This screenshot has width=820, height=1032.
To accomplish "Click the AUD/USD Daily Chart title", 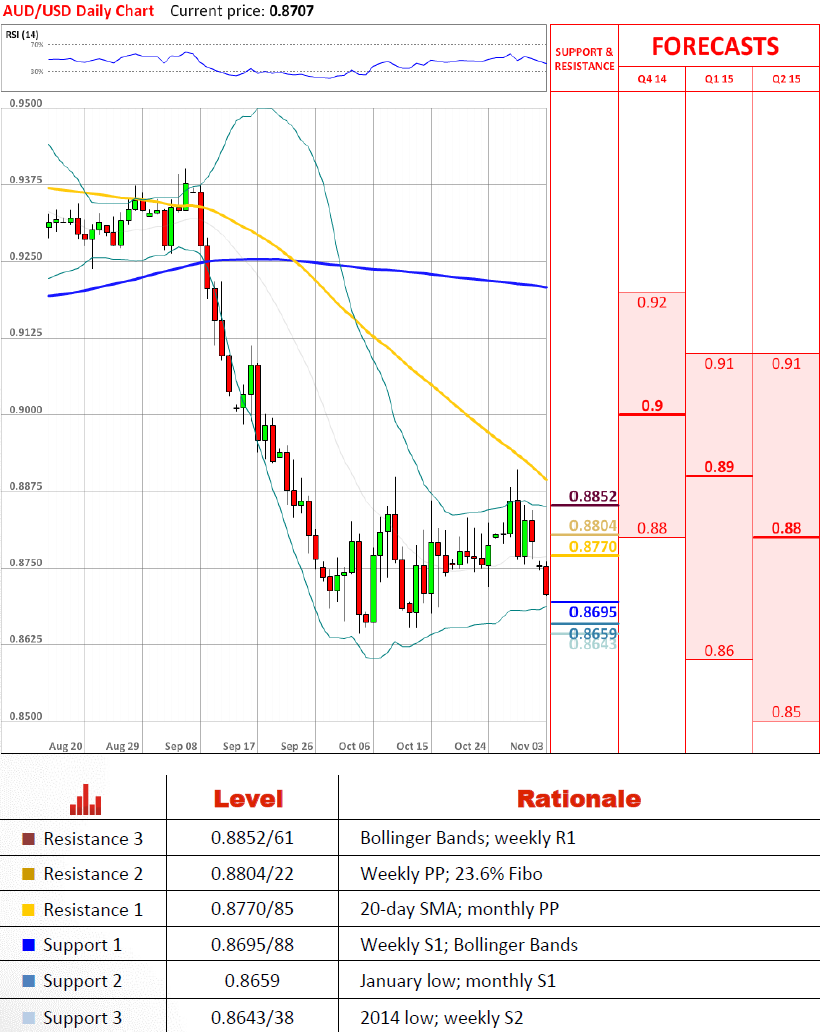I will tap(78, 11).
